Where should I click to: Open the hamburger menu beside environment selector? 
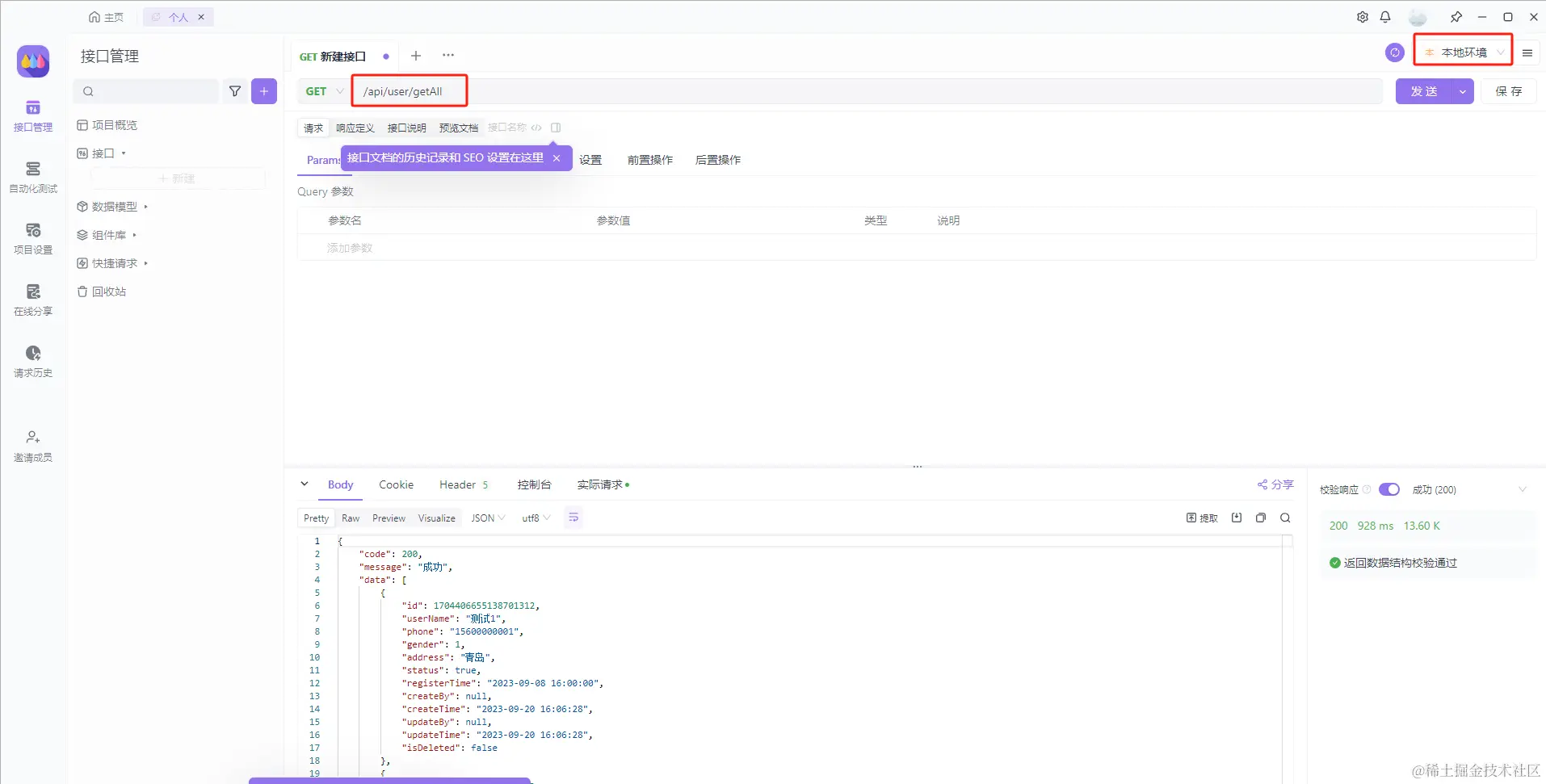click(x=1527, y=52)
